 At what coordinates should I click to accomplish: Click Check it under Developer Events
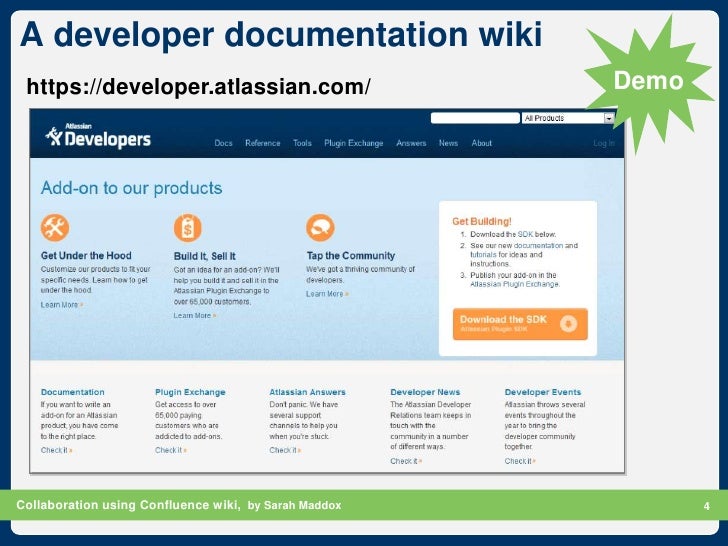click(x=520, y=461)
